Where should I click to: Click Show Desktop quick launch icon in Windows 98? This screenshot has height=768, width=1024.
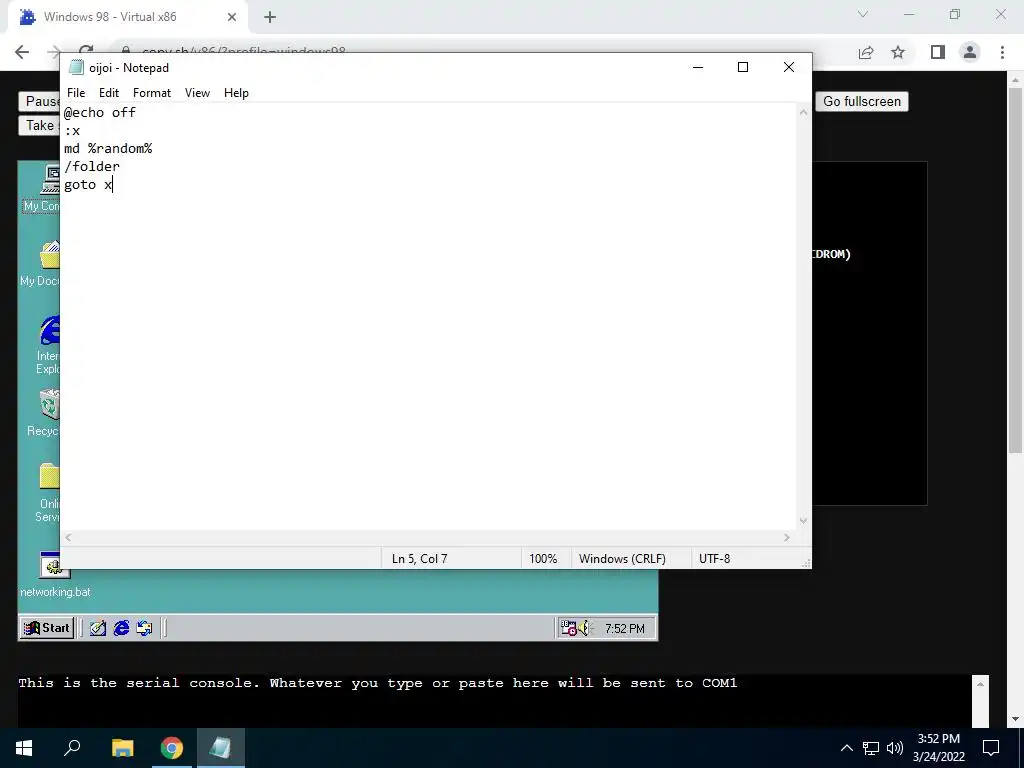pyautogui.click(x=98, y=628)
